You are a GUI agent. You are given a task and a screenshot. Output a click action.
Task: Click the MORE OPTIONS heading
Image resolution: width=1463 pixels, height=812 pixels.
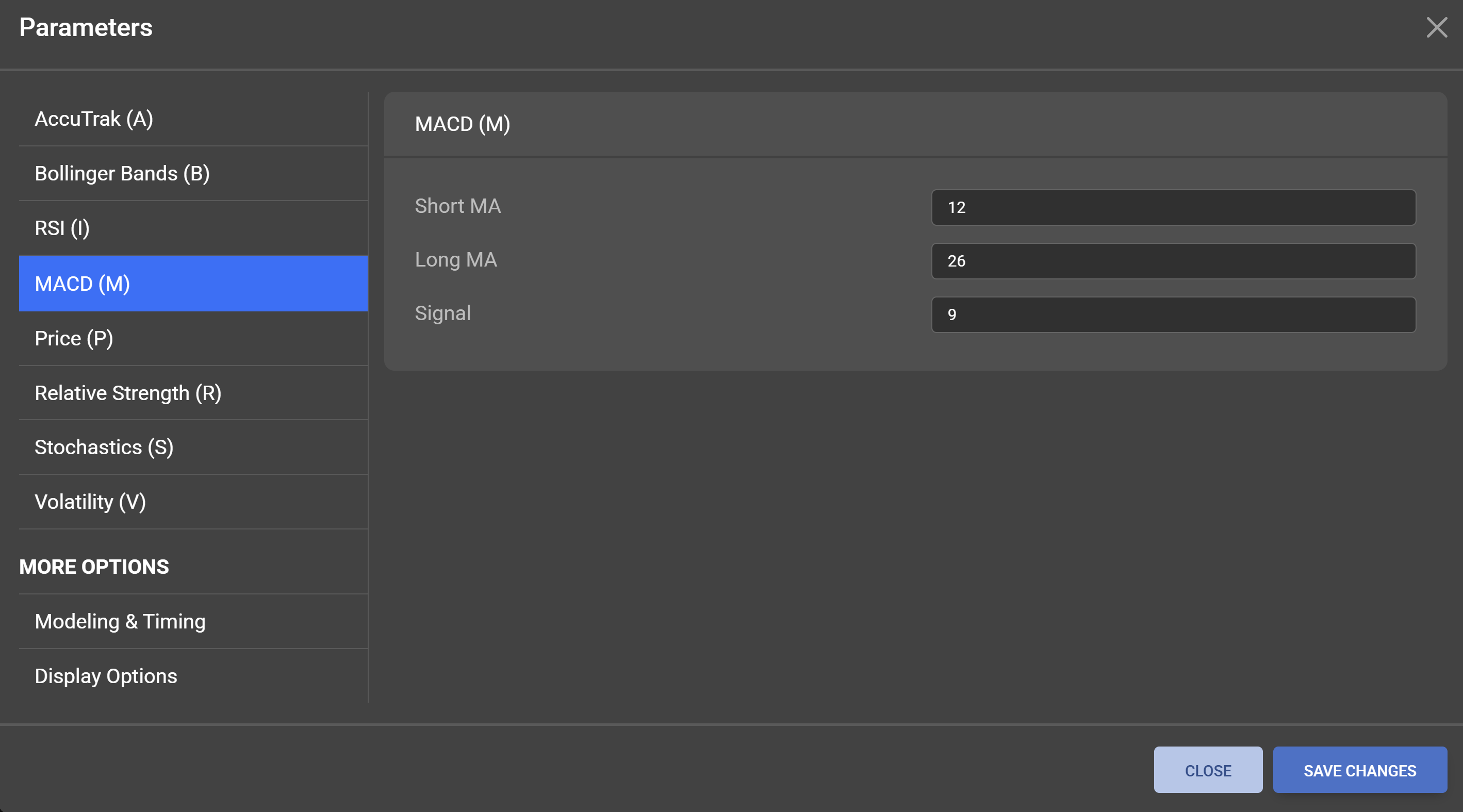(94, 567)
